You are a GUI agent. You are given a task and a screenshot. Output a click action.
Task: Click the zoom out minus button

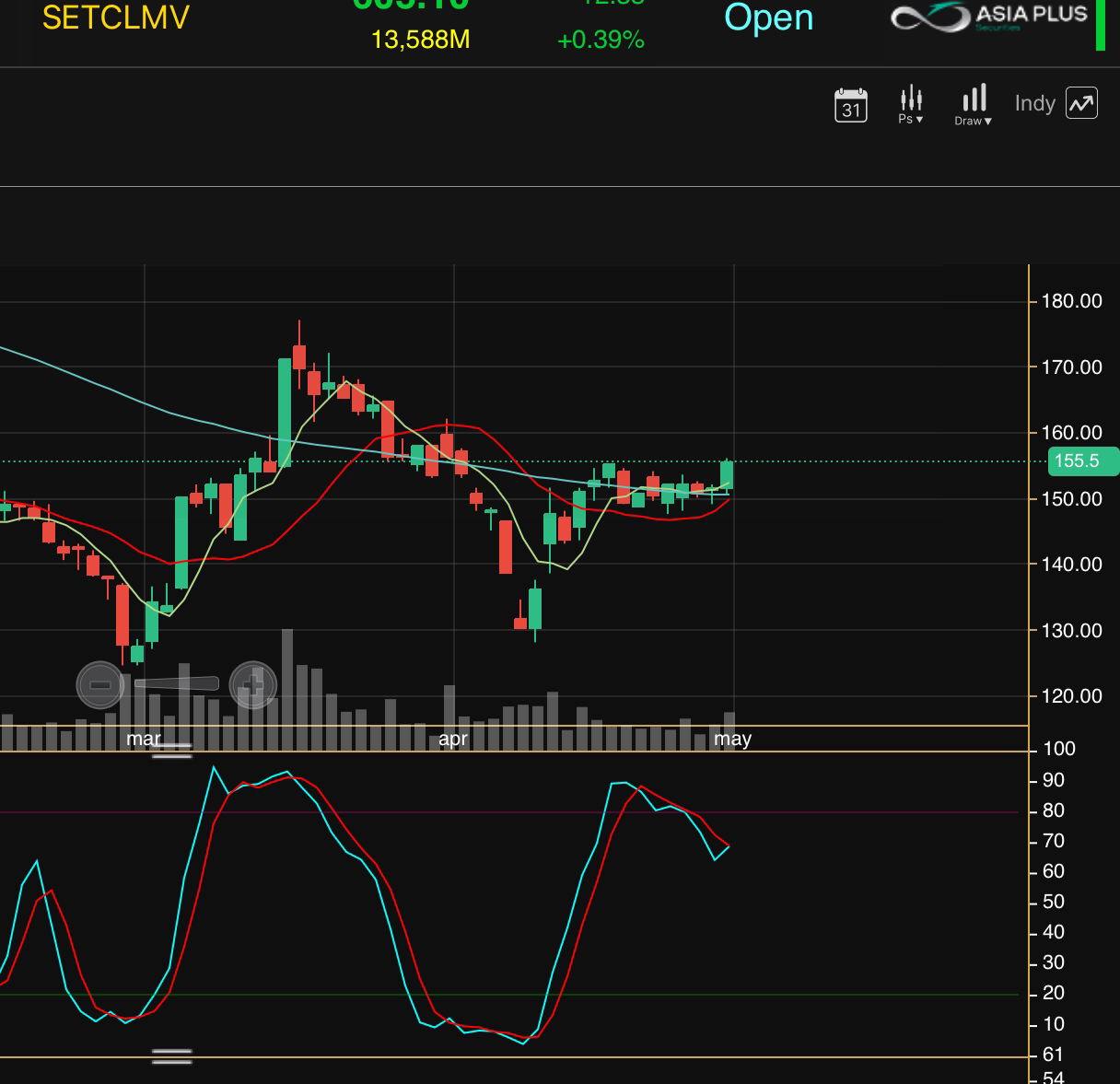click(100, 685)
